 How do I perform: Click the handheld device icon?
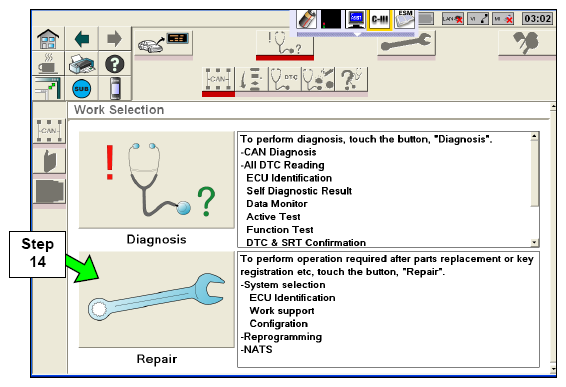pos(114,88)
